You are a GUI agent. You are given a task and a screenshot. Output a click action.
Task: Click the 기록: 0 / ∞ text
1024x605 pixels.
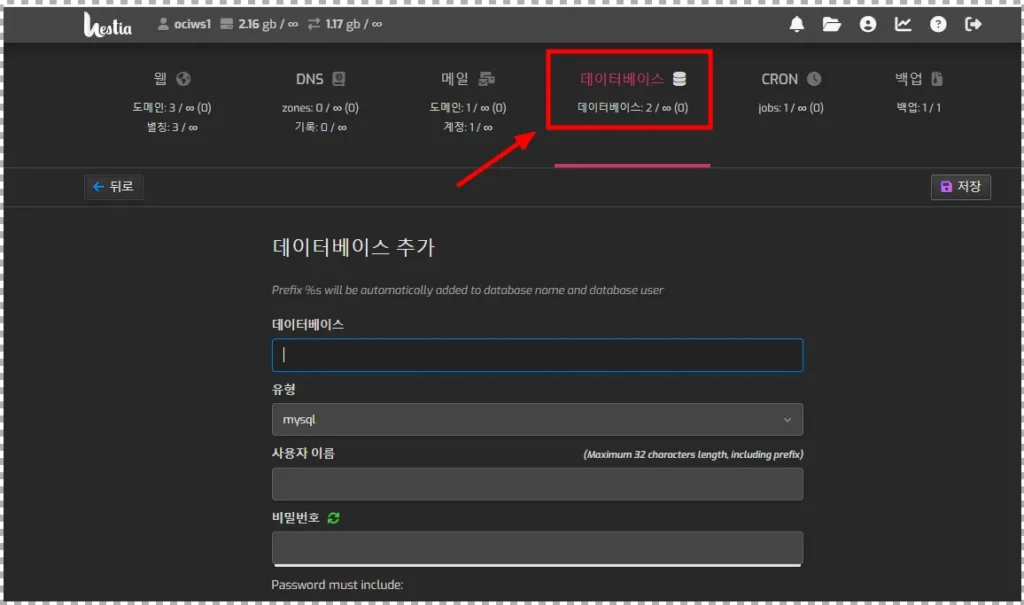pos(320,127)
